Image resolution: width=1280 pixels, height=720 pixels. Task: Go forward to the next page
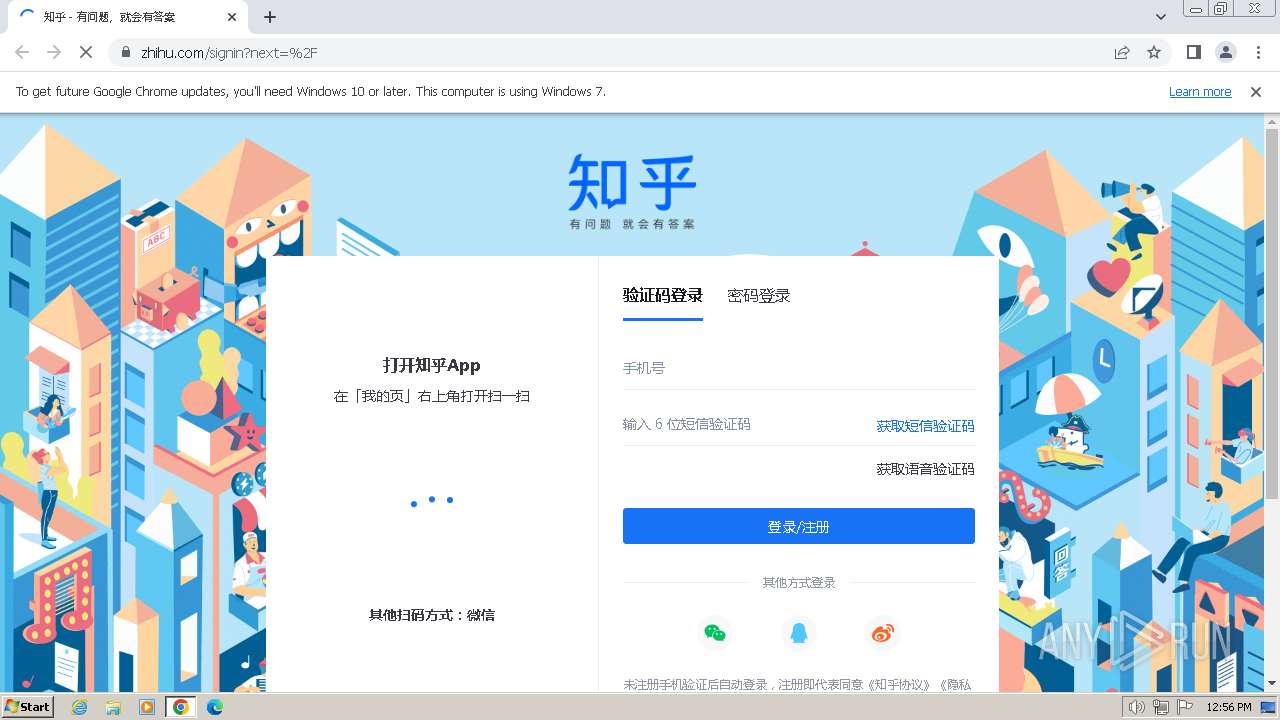point(54,52)
